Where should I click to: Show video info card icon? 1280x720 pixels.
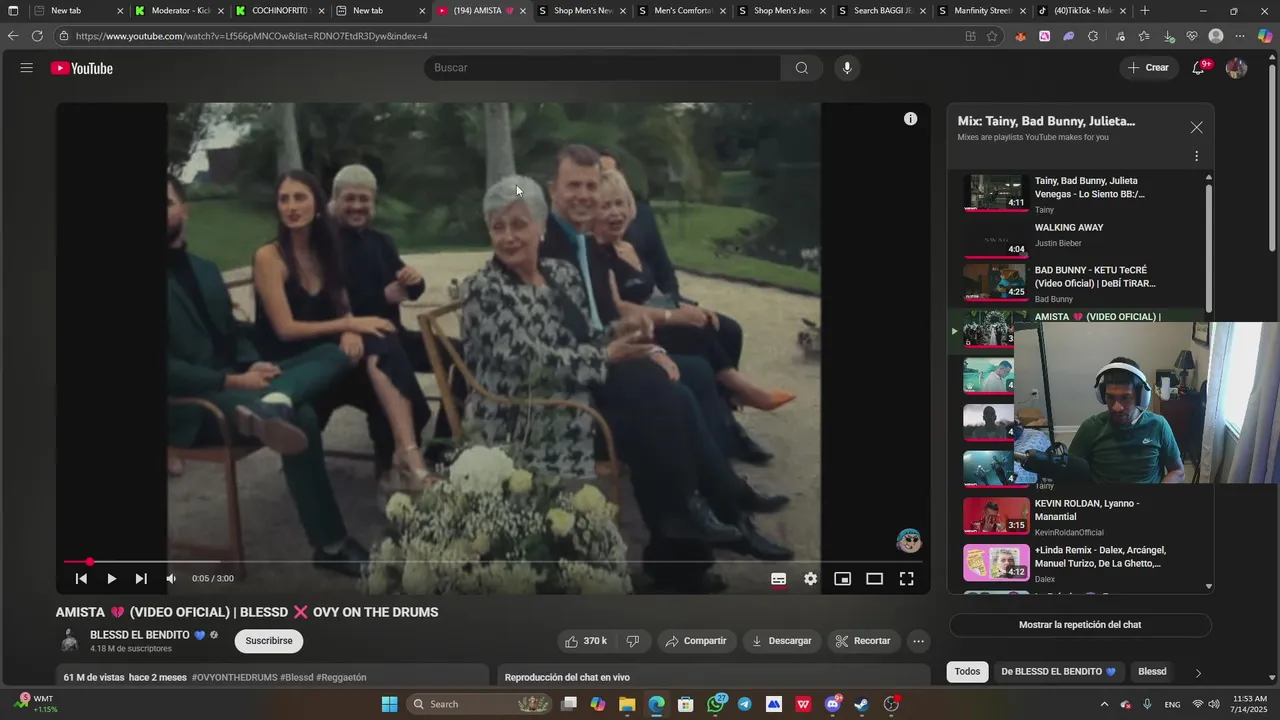click(x=910, y=119)
